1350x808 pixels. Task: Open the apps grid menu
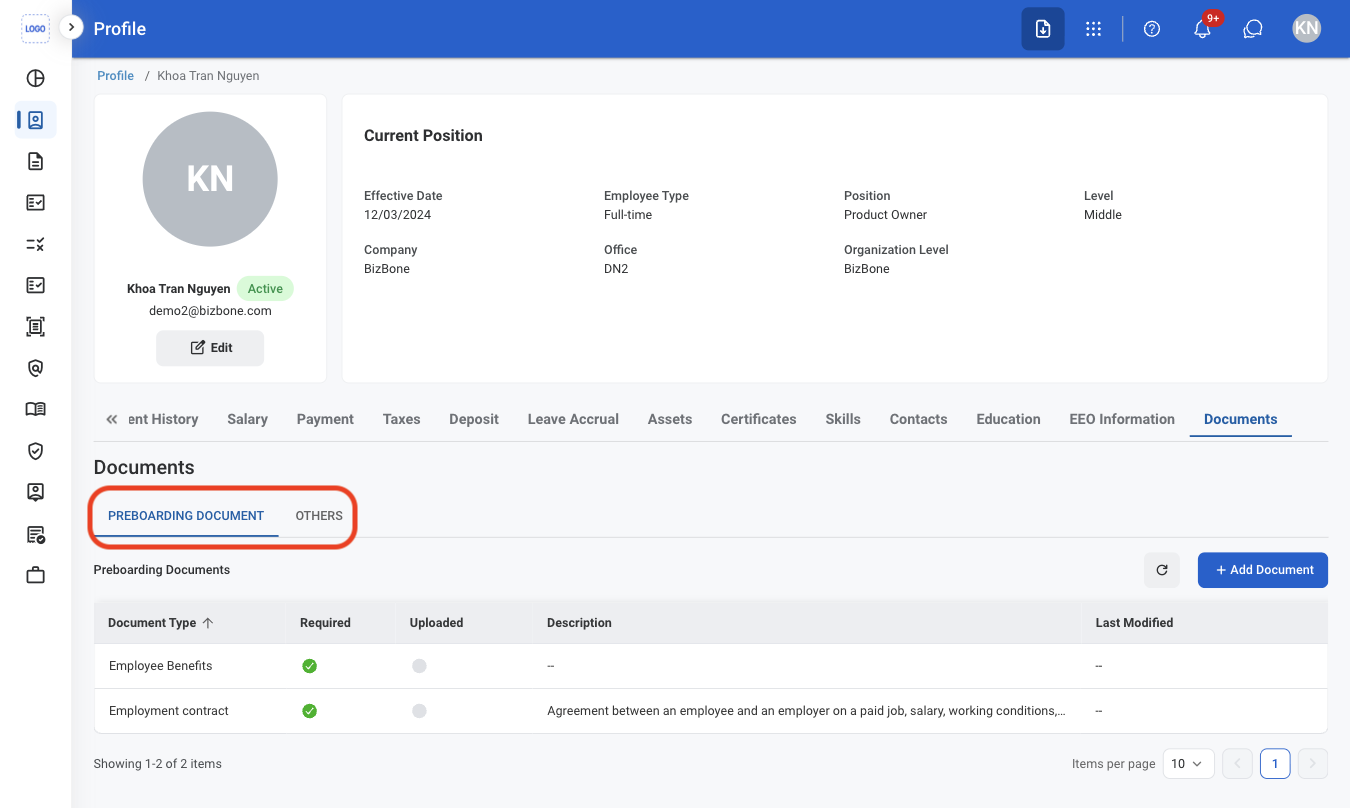click(1093, 29)
